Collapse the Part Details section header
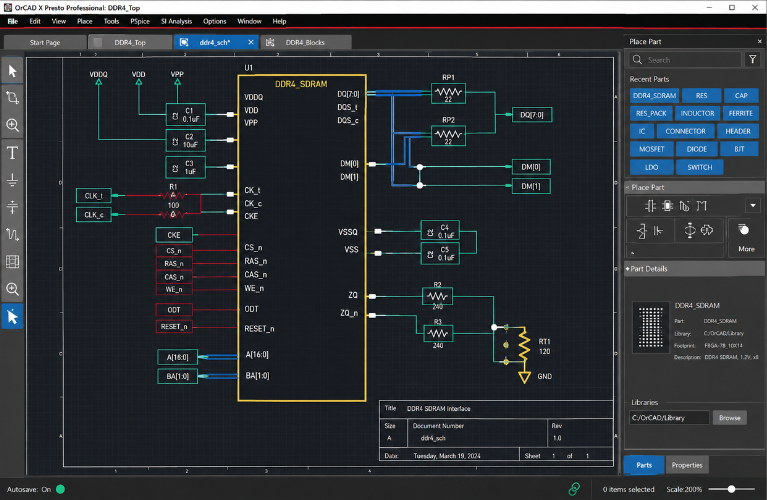Image resolution: width=767 pixels, height=500 pixels. [x=695, y=269]
